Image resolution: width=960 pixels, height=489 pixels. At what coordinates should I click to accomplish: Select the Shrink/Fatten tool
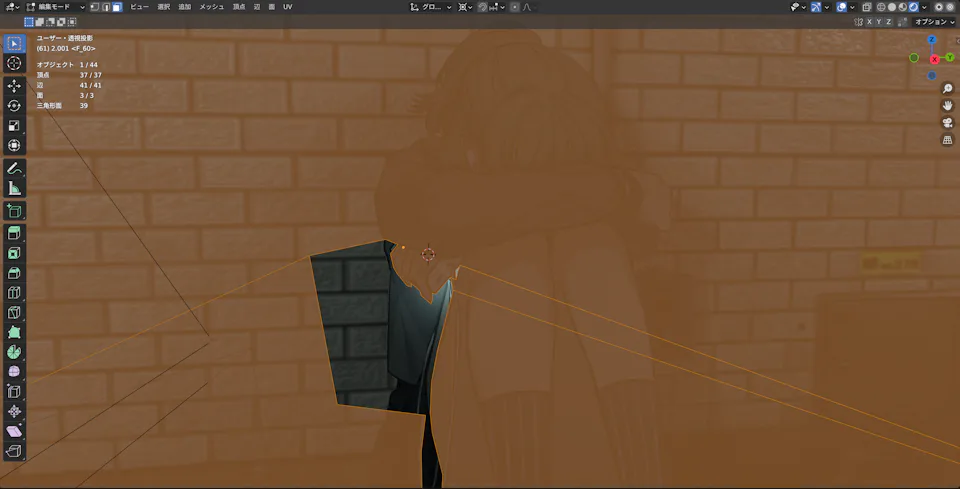pyautogui.click(x=14, y=411)
